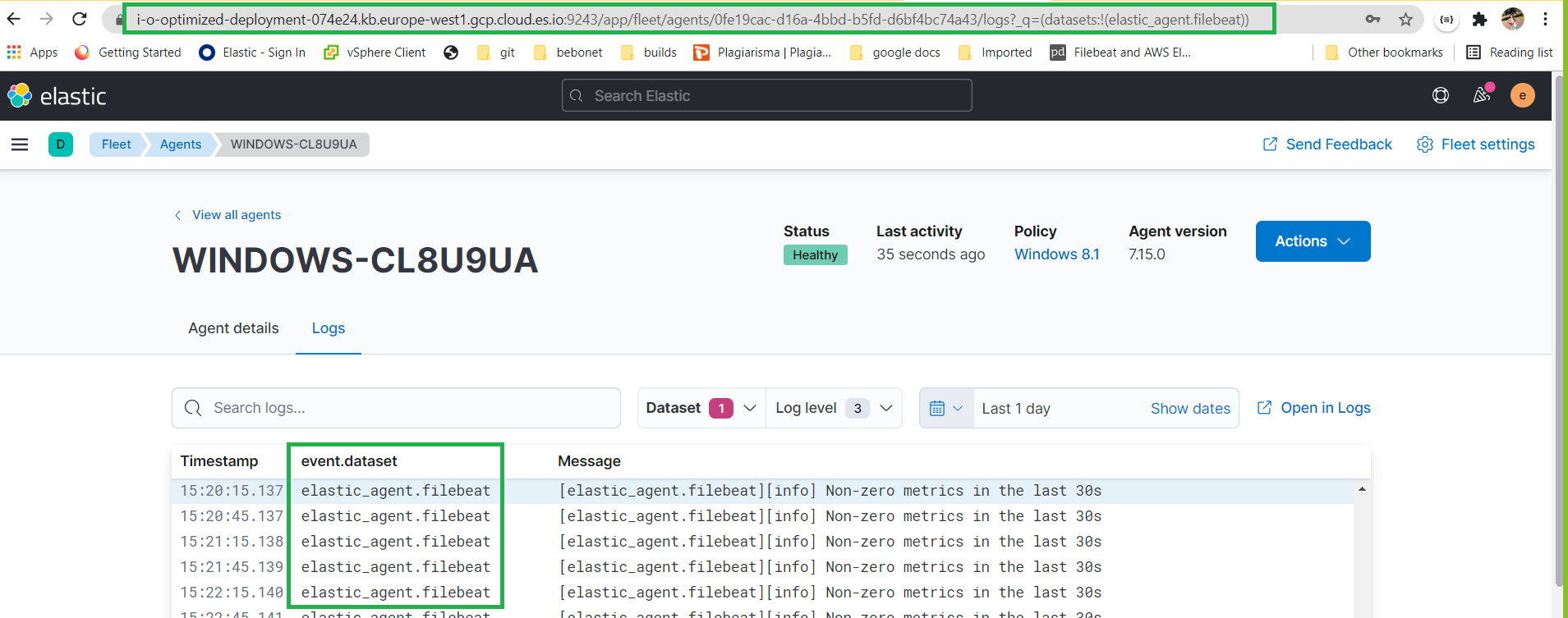Click the browser back arrow

14,19
